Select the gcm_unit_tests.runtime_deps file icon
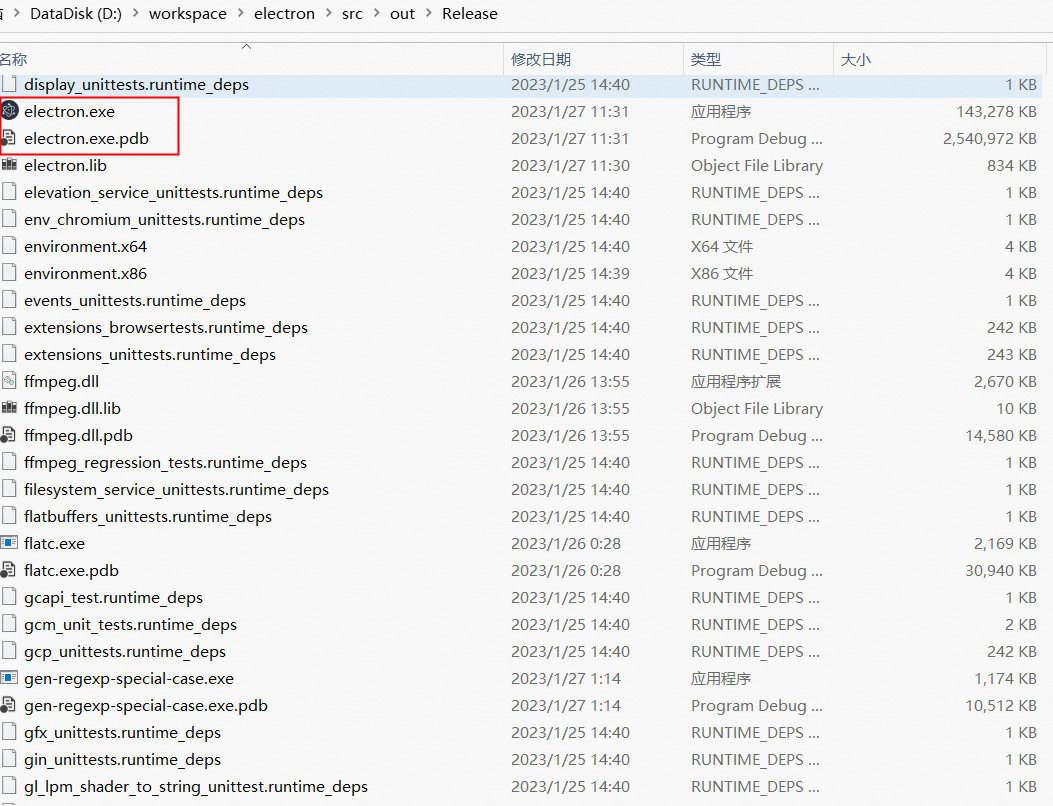The width and height of the screenshot is (1053, 806). click(x=9, y=624)
